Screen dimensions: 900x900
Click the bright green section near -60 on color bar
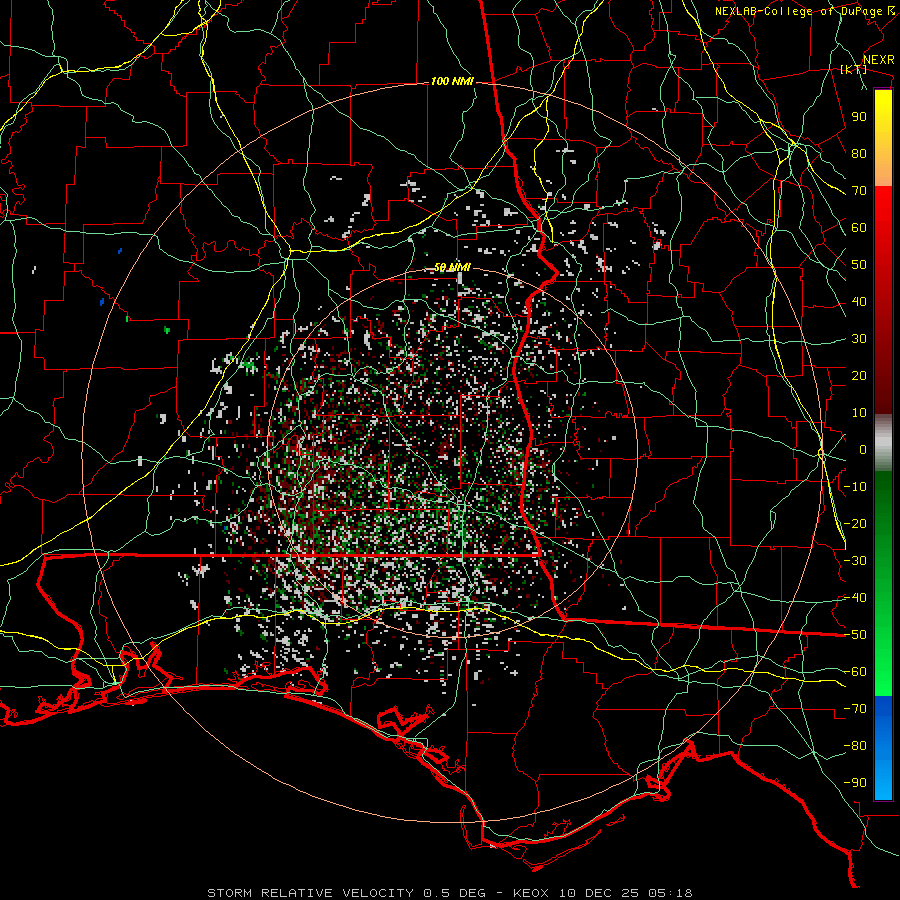(883, 672)
